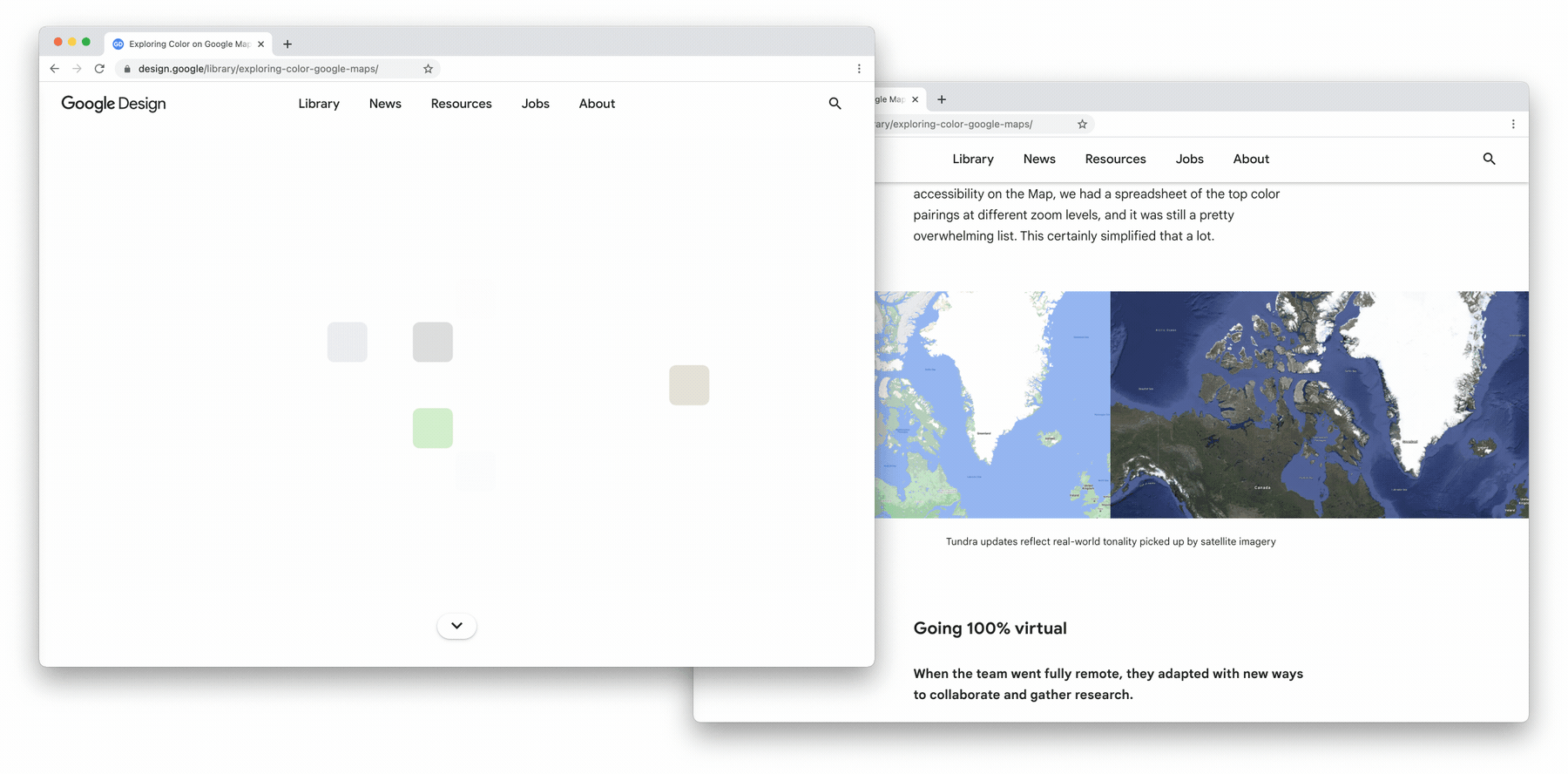This screenshot has height=774, width=1568.
Task: Open Resources in front window navigation
Action: 461,104
